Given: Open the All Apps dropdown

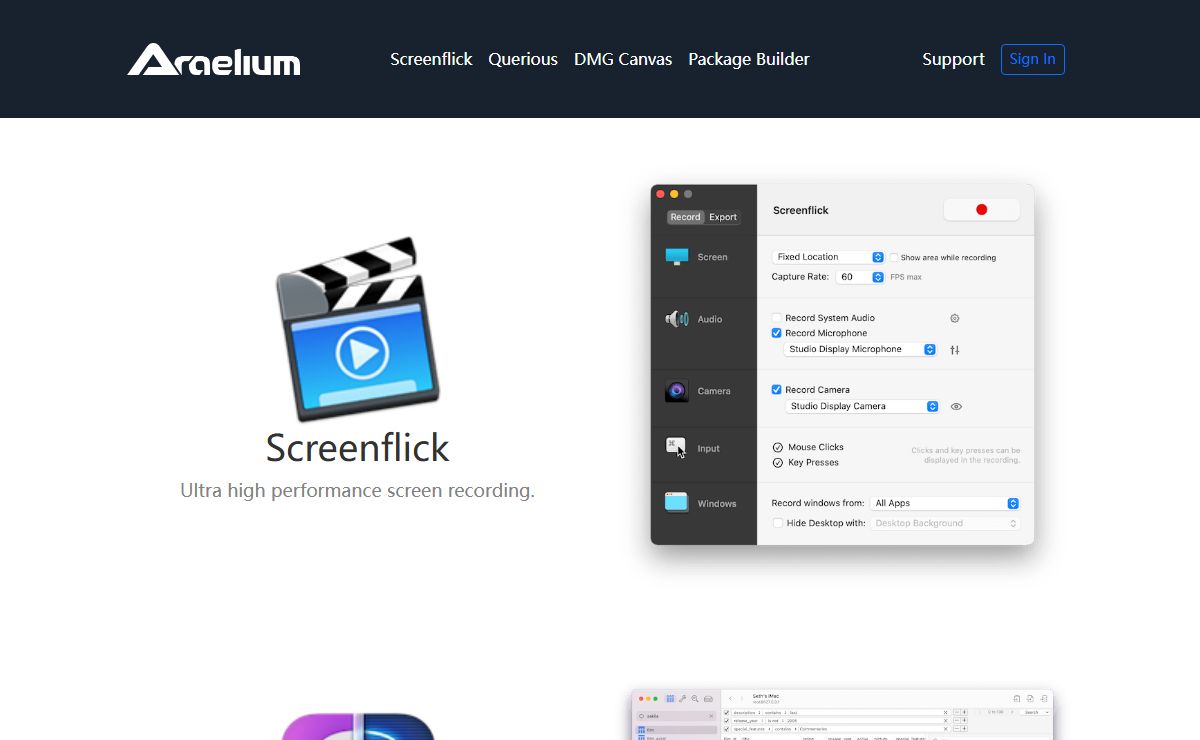Looking at the screenshot, I should pos(945,503).
